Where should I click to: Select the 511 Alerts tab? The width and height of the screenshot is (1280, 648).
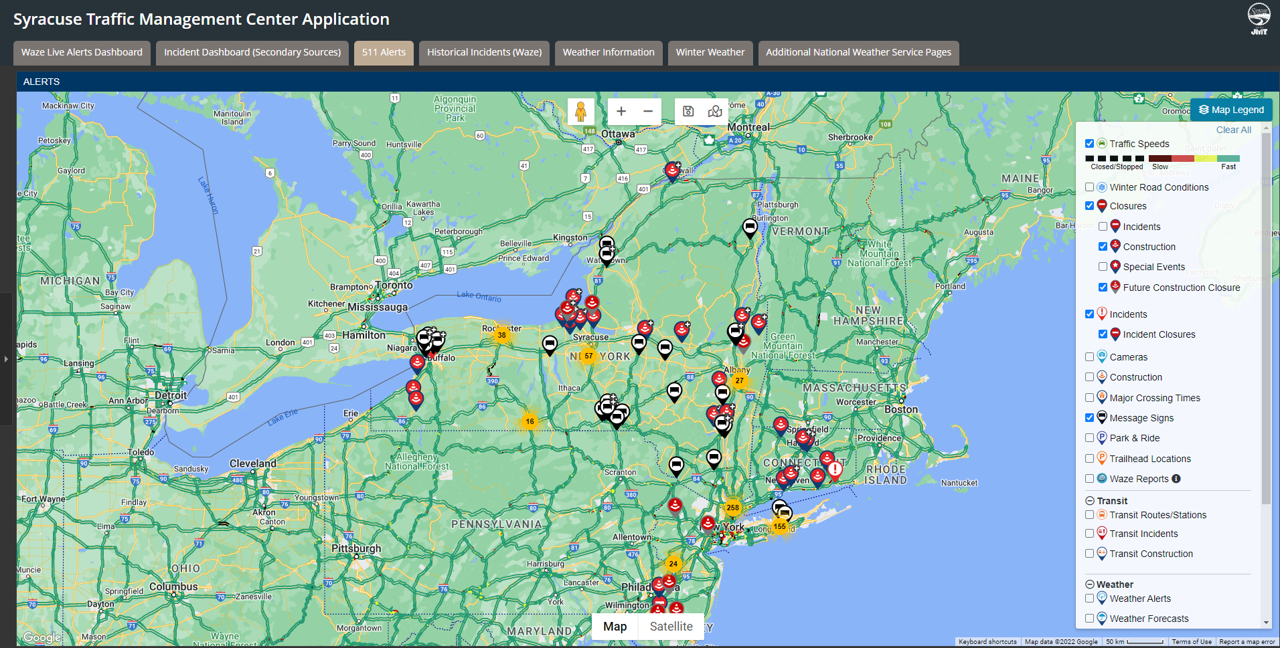point(384,52)
